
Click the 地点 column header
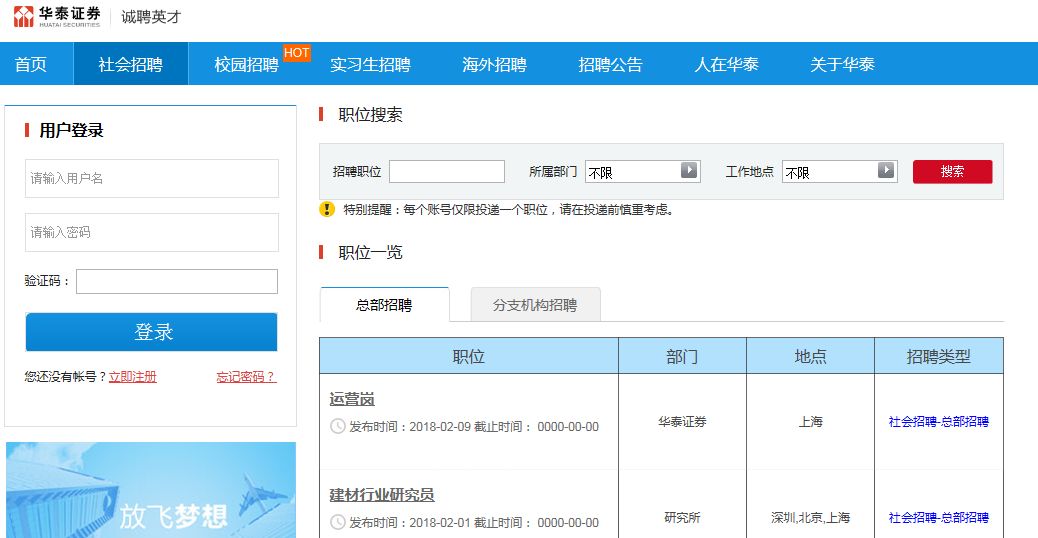[810, 356]
